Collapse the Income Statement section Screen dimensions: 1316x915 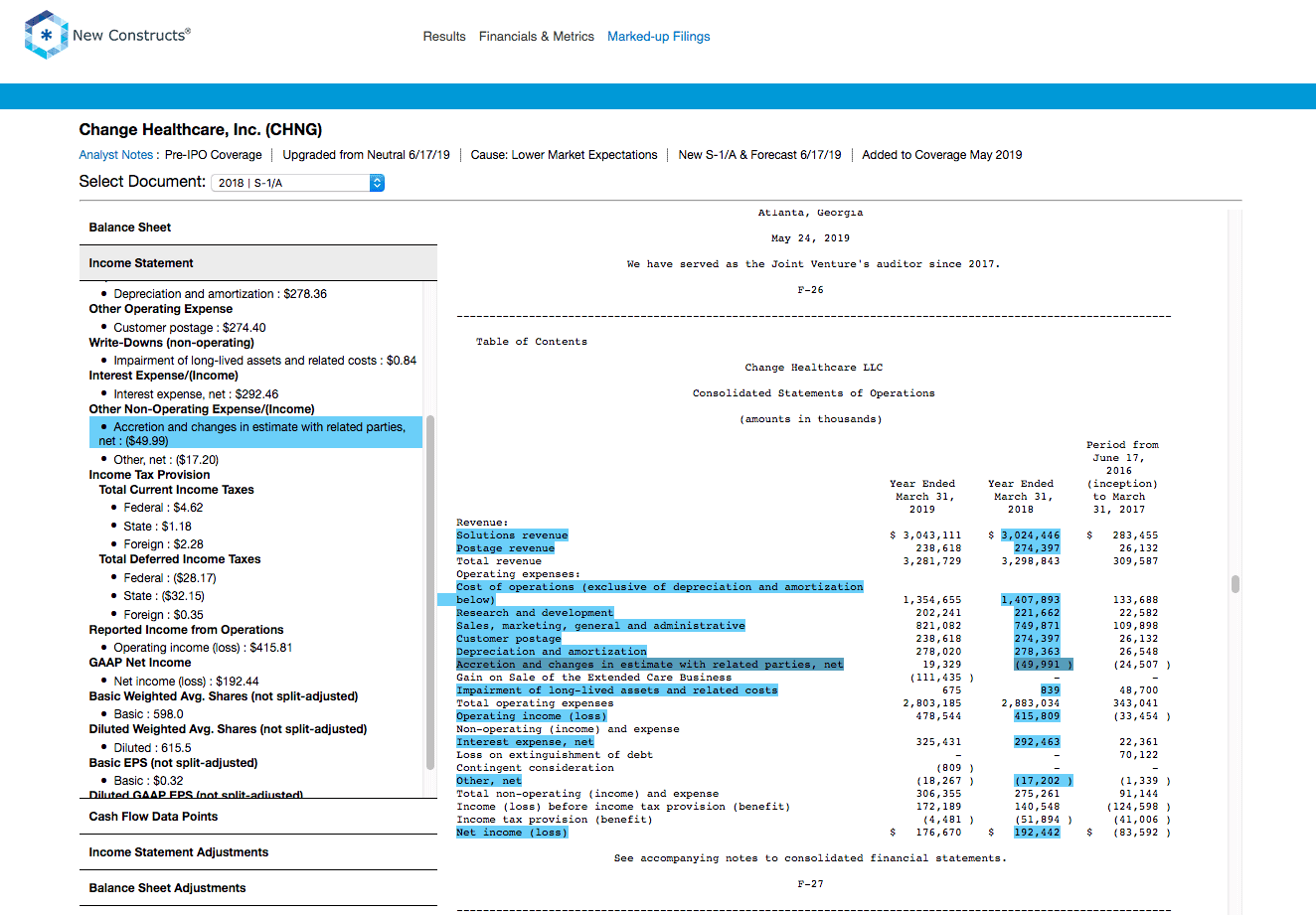point(258,263)
